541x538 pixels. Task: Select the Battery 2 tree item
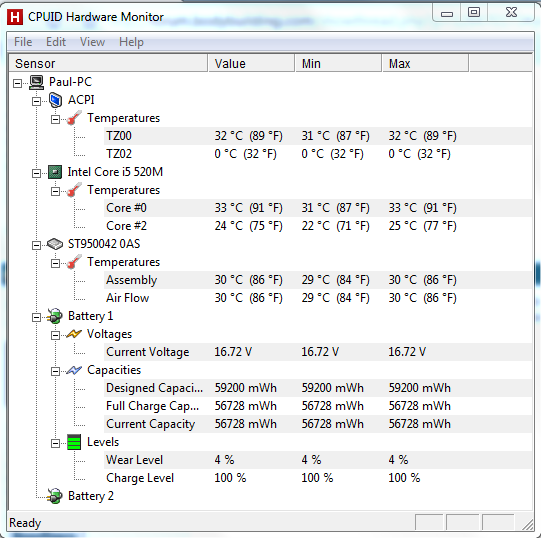pyautogui.click(x=91, y=496)
